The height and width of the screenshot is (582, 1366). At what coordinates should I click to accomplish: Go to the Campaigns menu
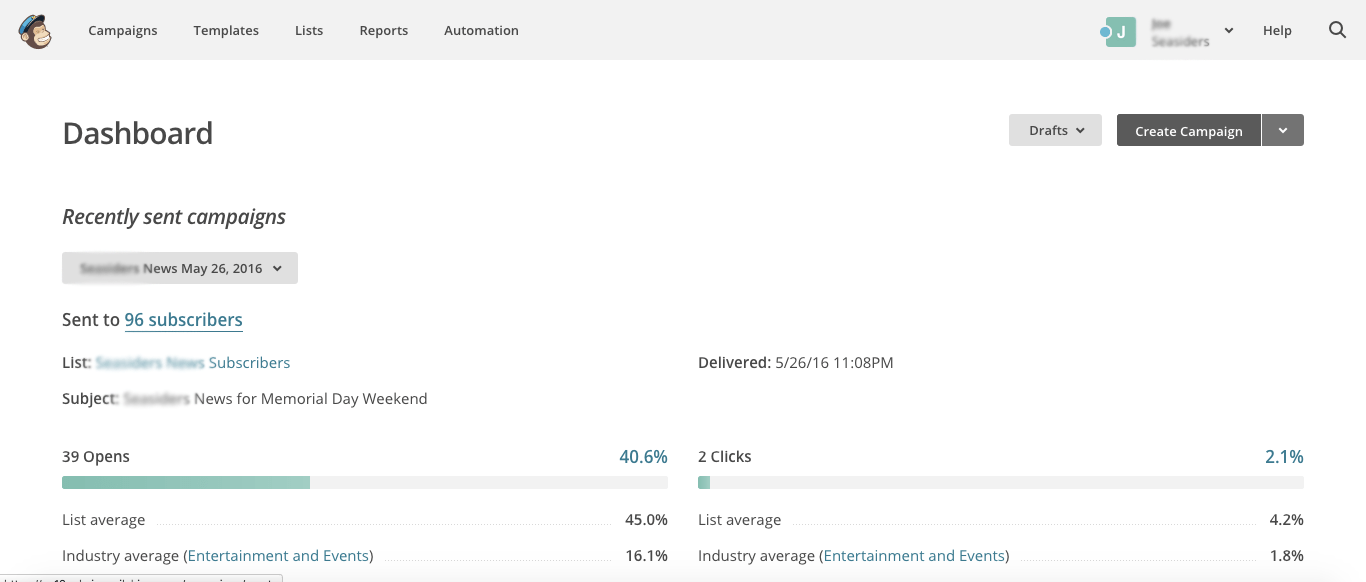tap(123, 31)
